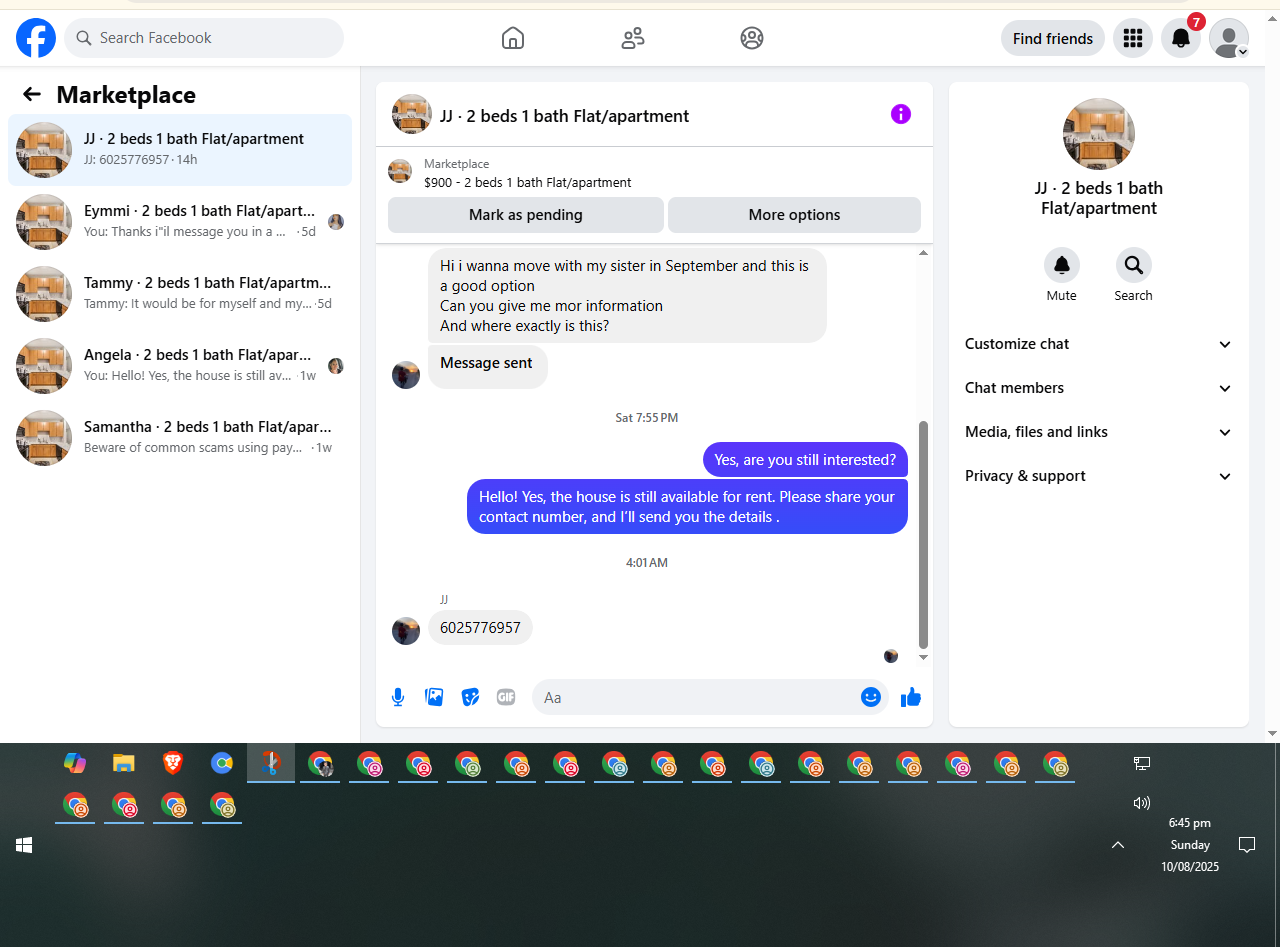
Task: Select the 6025776957 message bubble
Action: (480, 628)
